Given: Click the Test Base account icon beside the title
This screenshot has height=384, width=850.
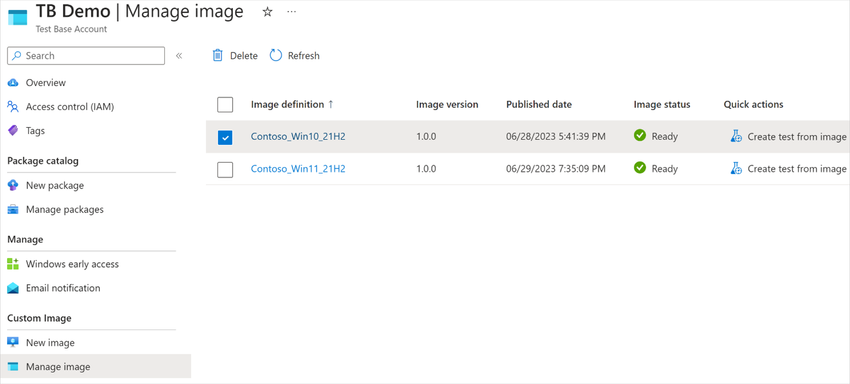Looking at the screenshot, I should tap(17, 17).
